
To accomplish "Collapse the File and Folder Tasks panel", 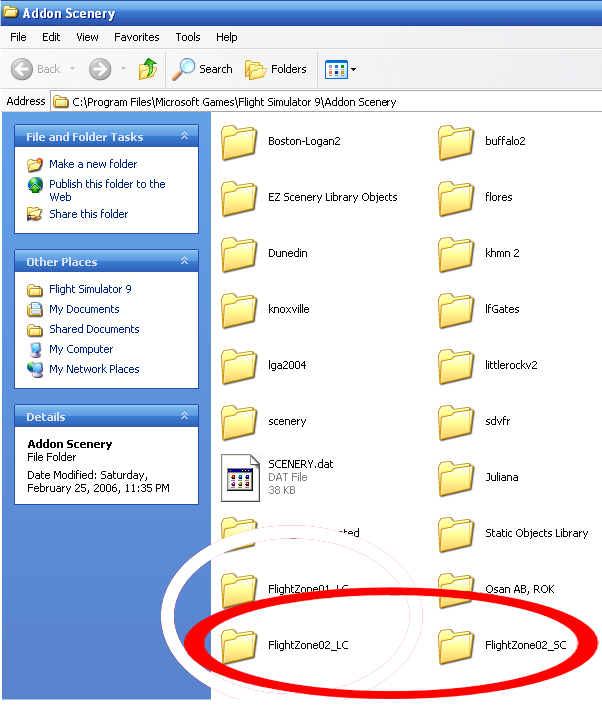I will pos(184,136).
